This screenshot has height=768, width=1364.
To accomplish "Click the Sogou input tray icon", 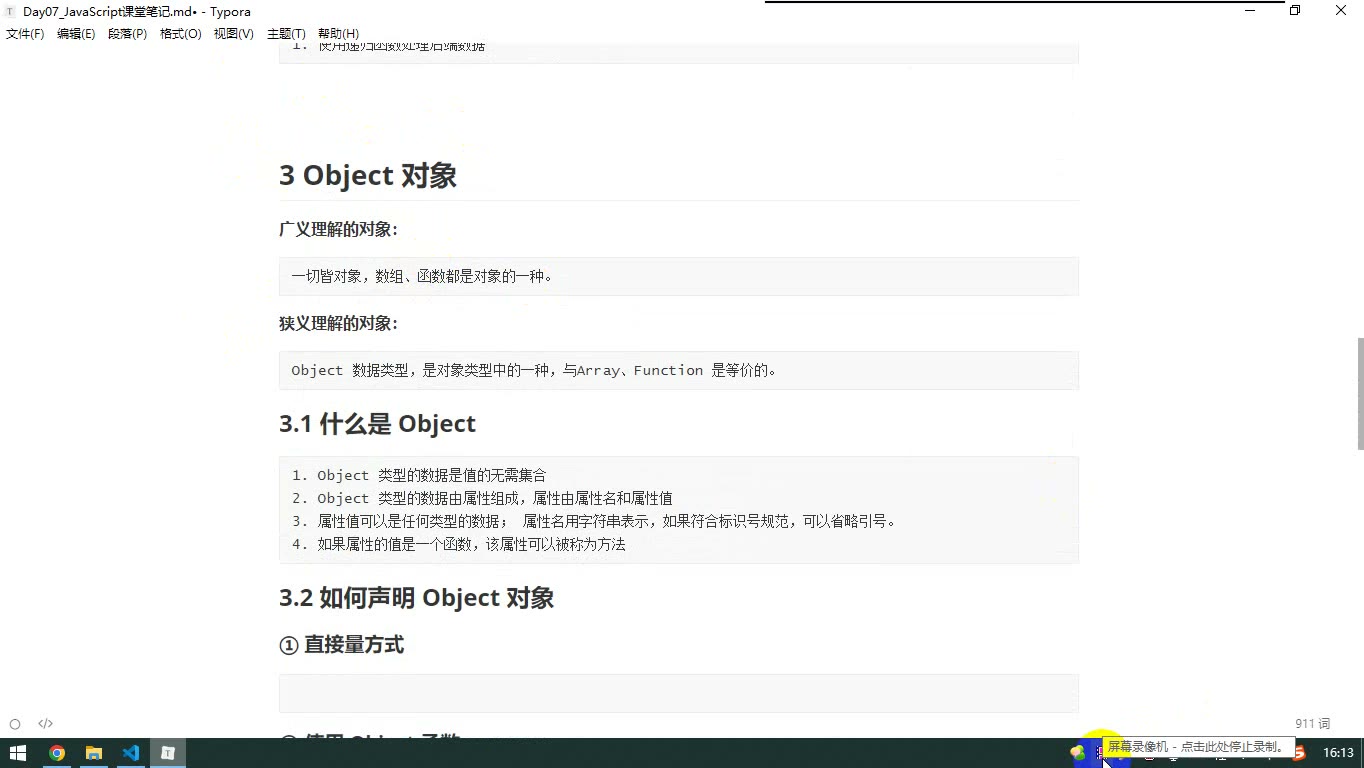I will 1299,753.
